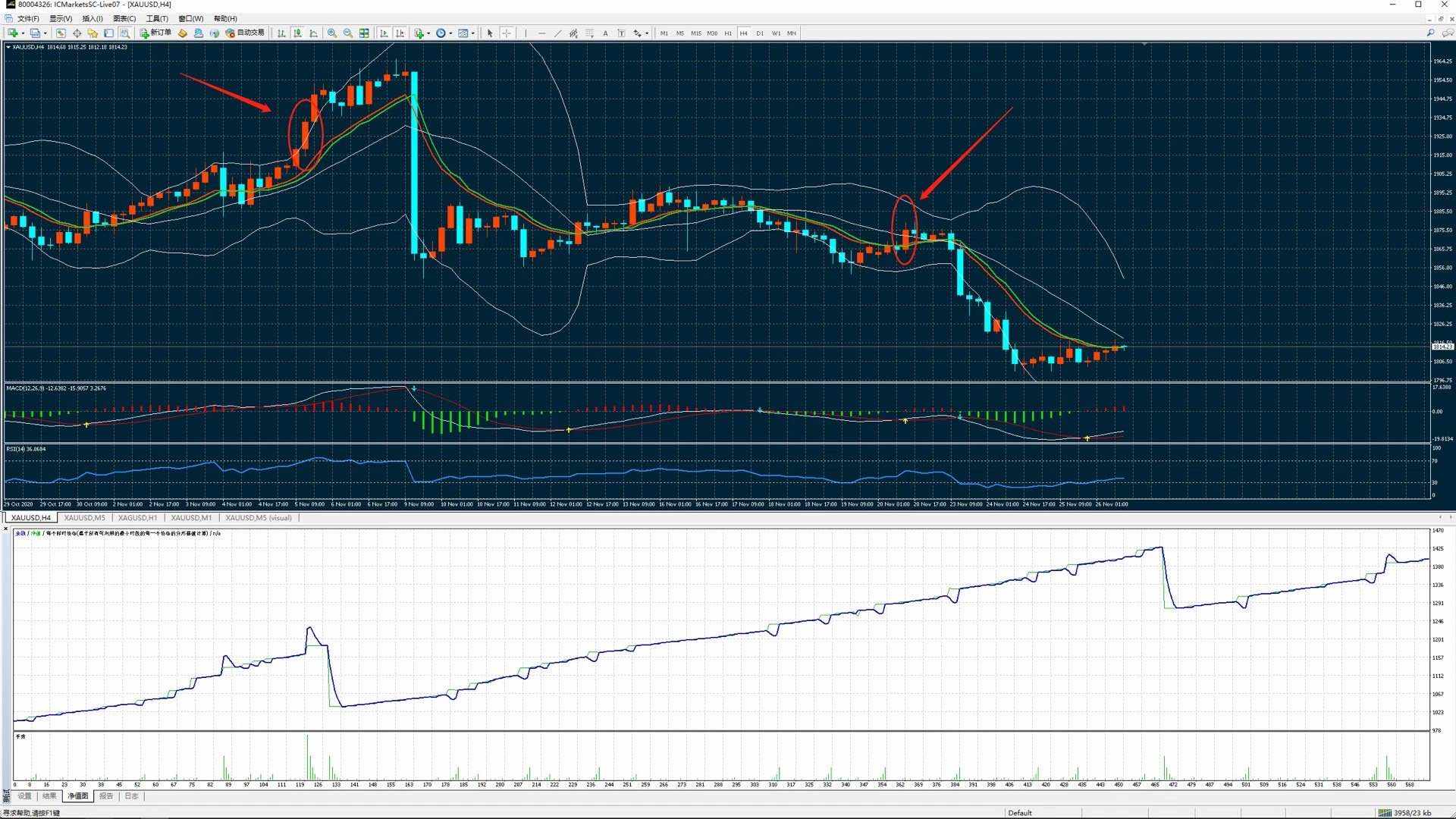The height and width of the screenshot is (819, 1456).
Task: Switch to D1 timeframe button
Action: [760, 33]
